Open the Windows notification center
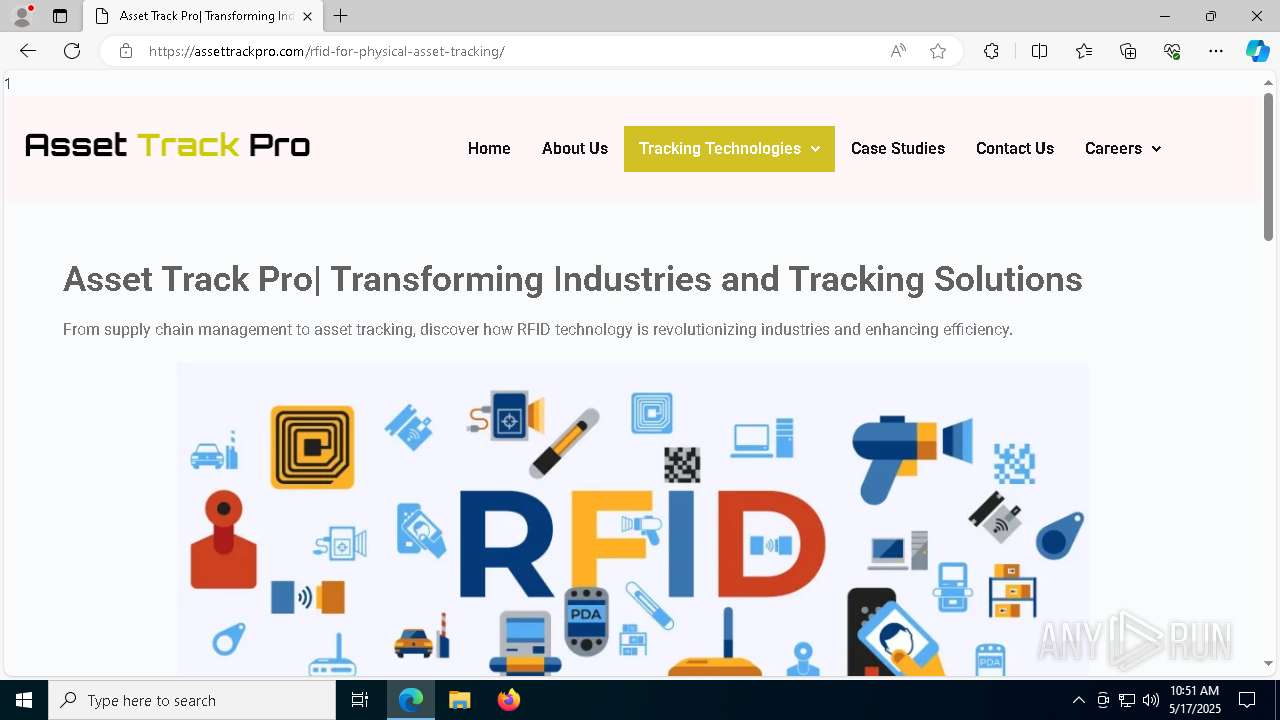The image size is (1280, 720). pos(1247,700)
